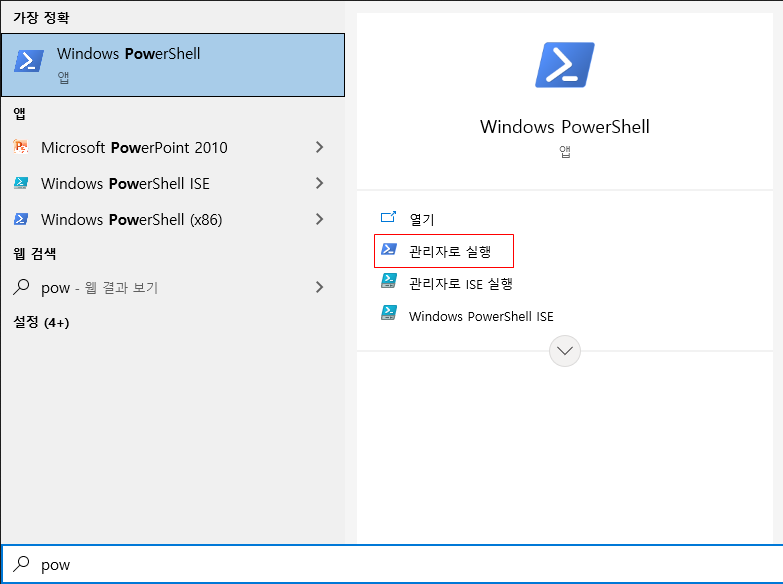Click the icon beside preview Windows PowerShell ISE

point(389,313)
